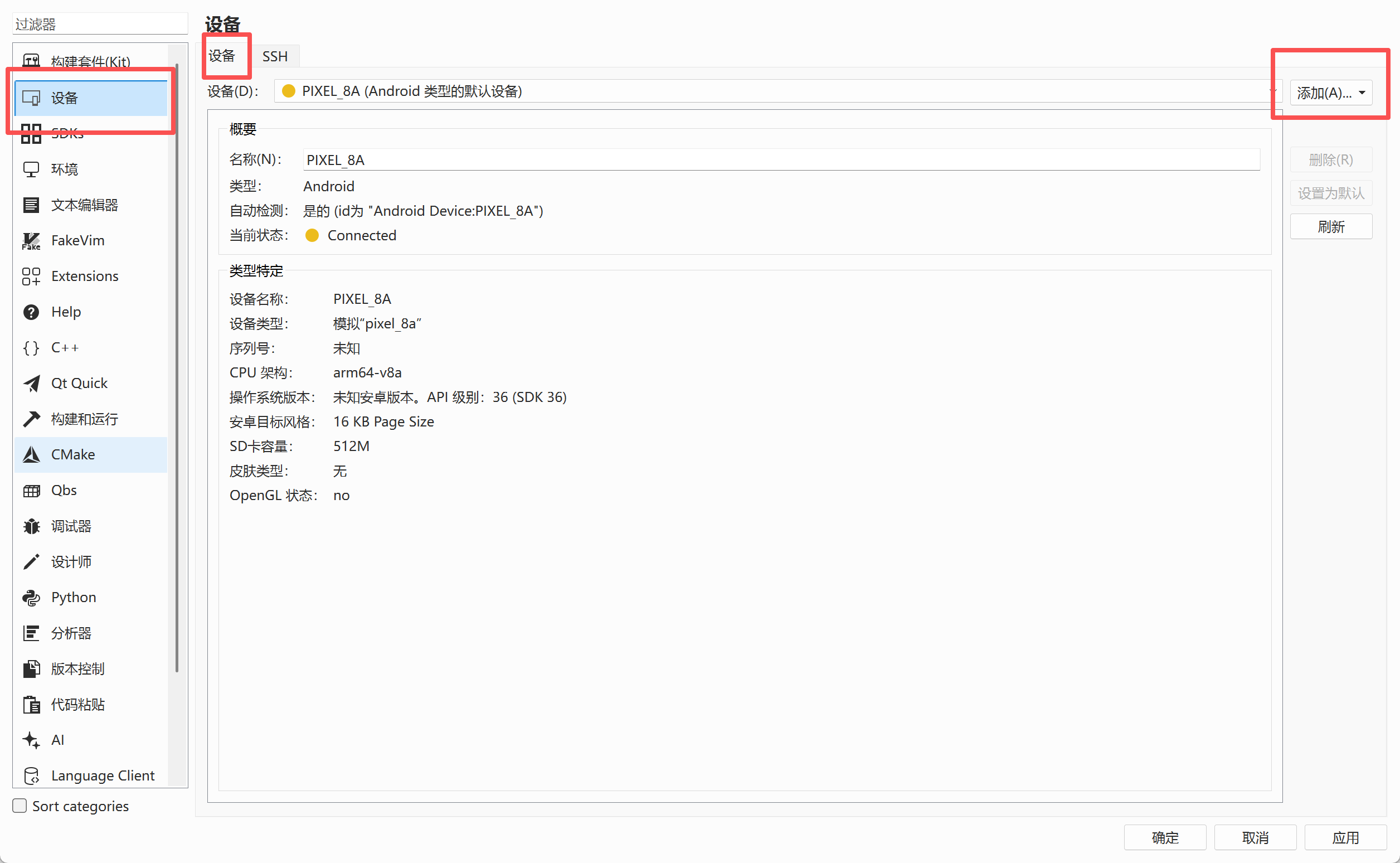The height and width of the screenshot is (863, 1400).
Task: Open the 添加(A)... dropdown arrow
Action: click(x=1362, y=93)
